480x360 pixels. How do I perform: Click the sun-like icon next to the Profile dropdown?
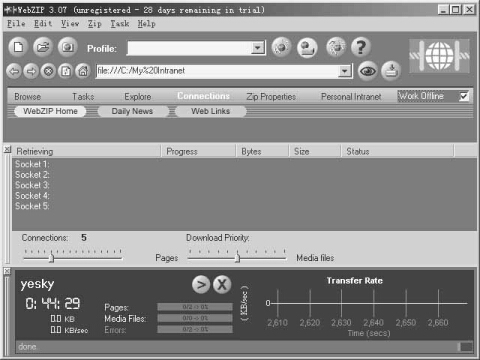(282, 47)
